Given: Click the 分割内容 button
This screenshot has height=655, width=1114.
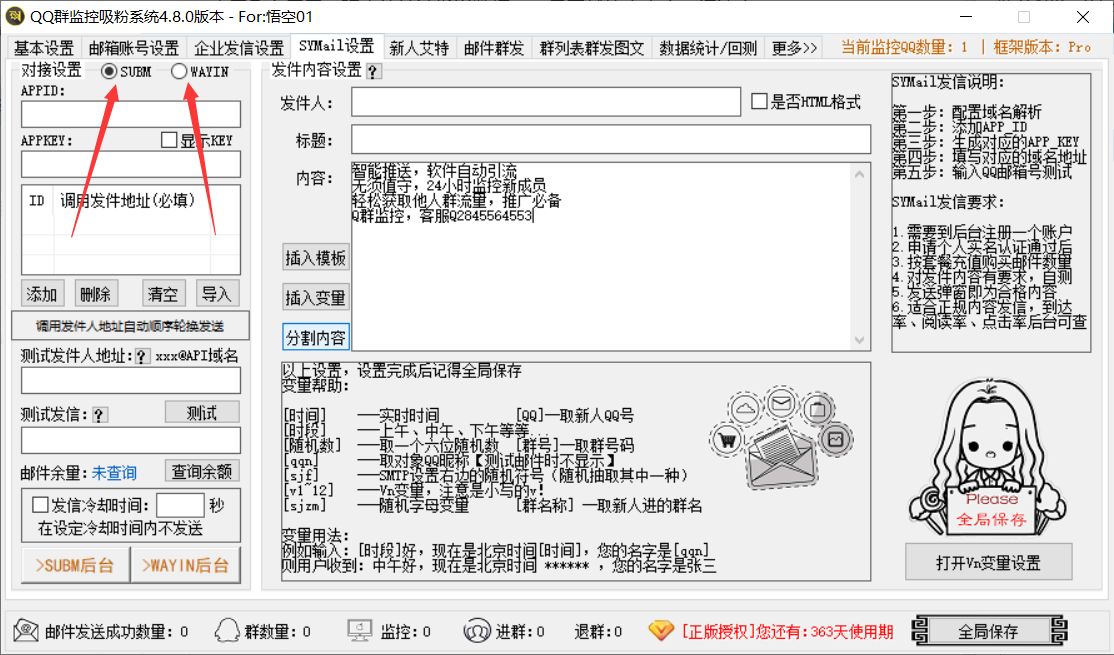Looking at the screenshot, I should tap(315, 337).
